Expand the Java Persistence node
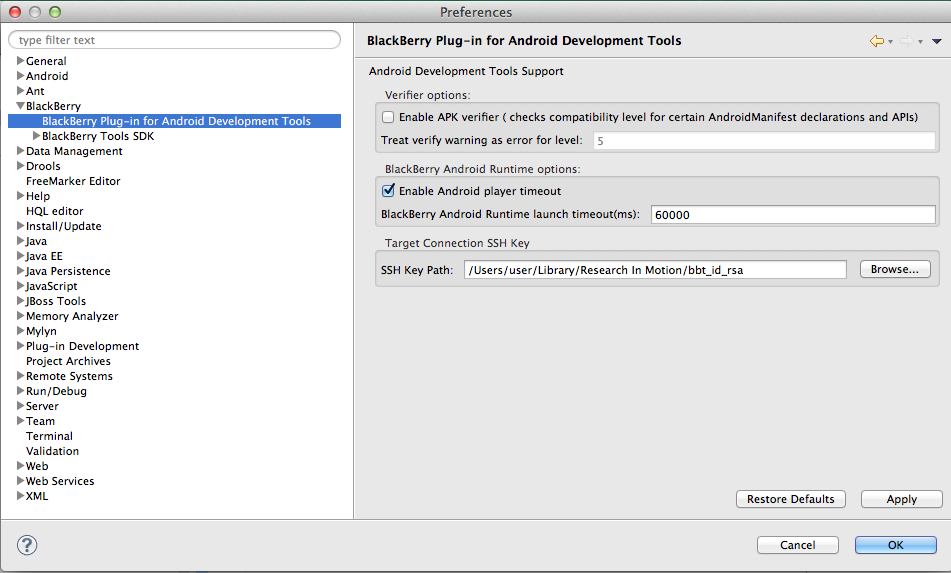 click(x=21, y=271)
